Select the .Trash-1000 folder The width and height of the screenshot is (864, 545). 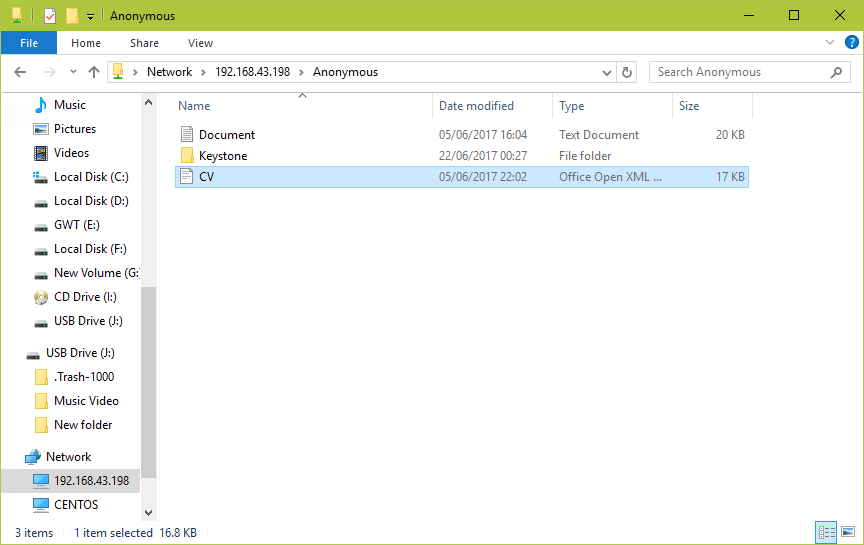pyautogui.click(x=84, y=377)
